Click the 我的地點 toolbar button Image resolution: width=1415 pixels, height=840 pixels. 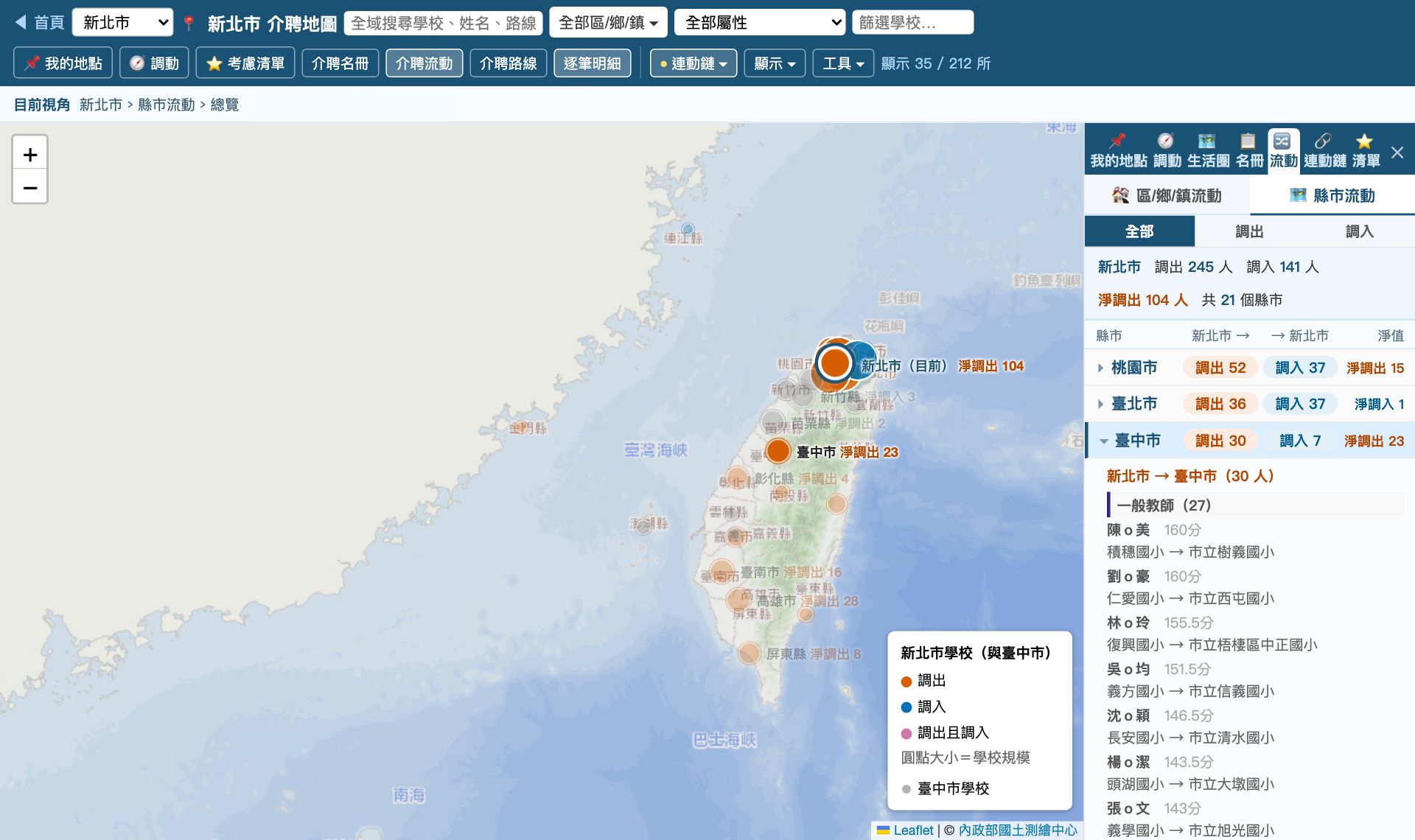pos(63,63)
